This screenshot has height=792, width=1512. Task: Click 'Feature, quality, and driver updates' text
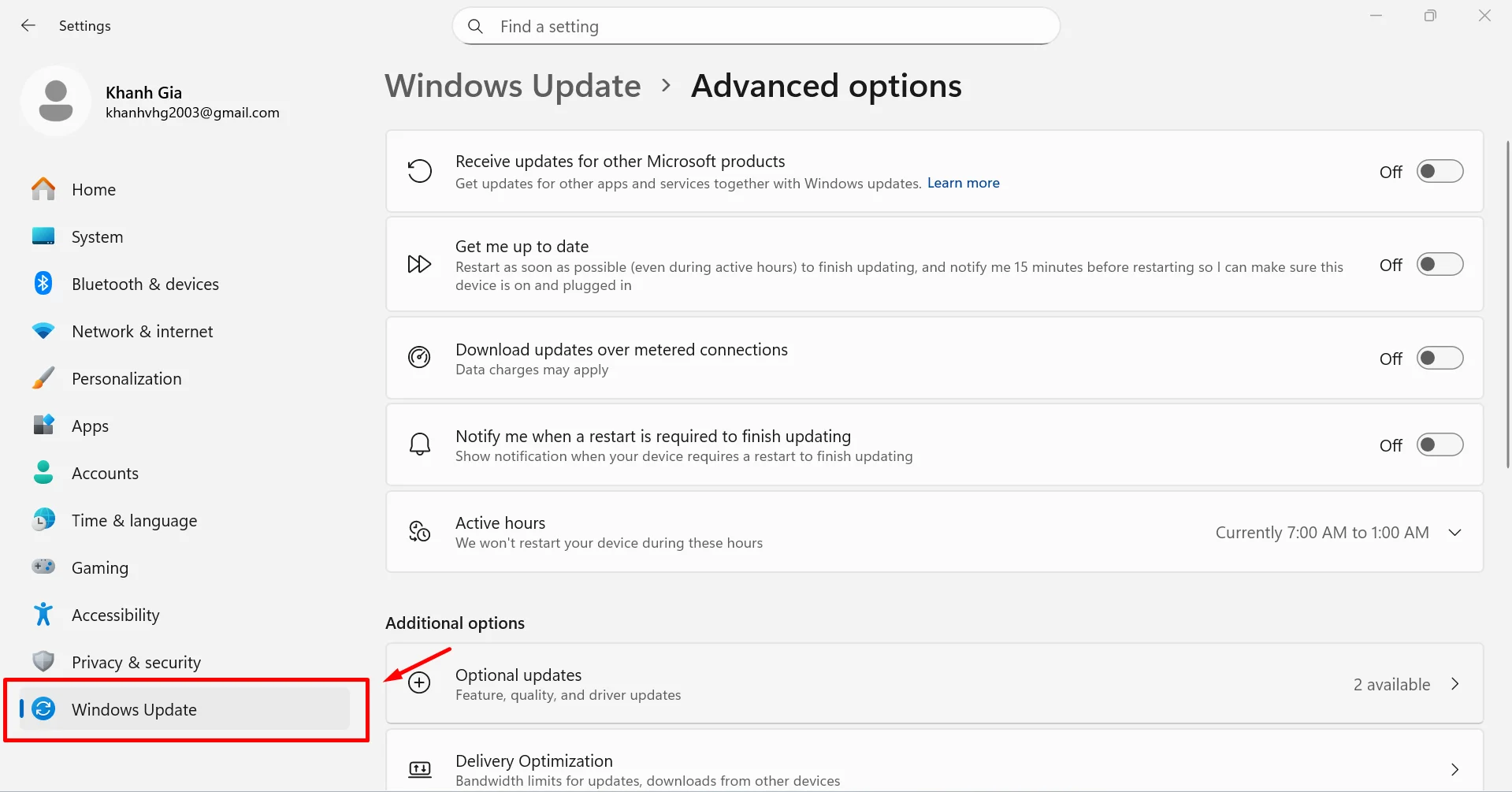pos(568,695)
